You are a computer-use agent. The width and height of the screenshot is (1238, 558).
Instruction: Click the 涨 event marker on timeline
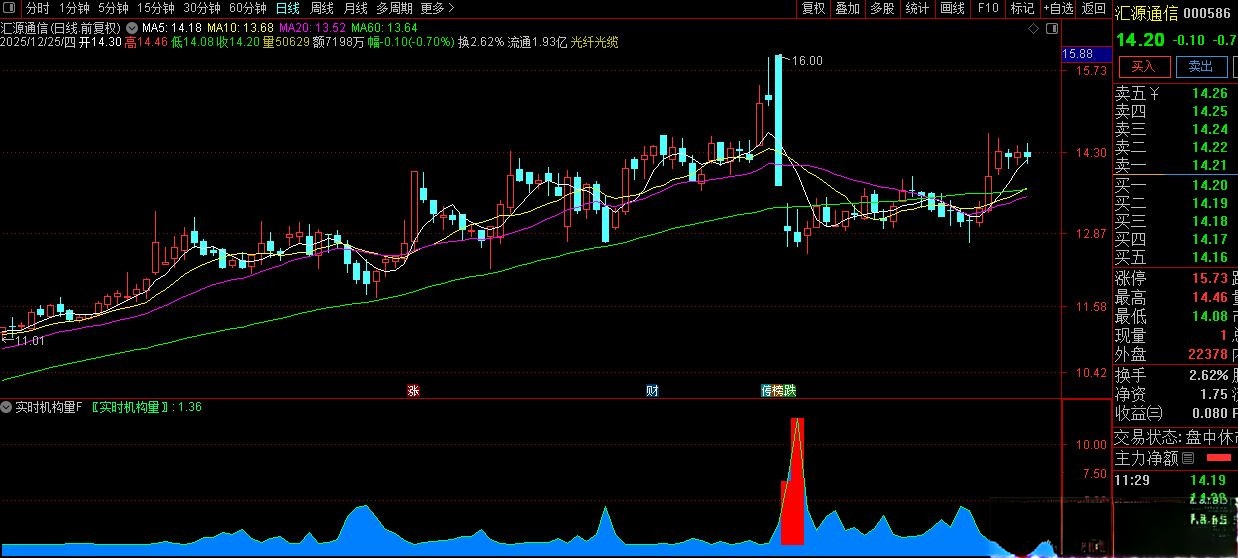[412, 390]
